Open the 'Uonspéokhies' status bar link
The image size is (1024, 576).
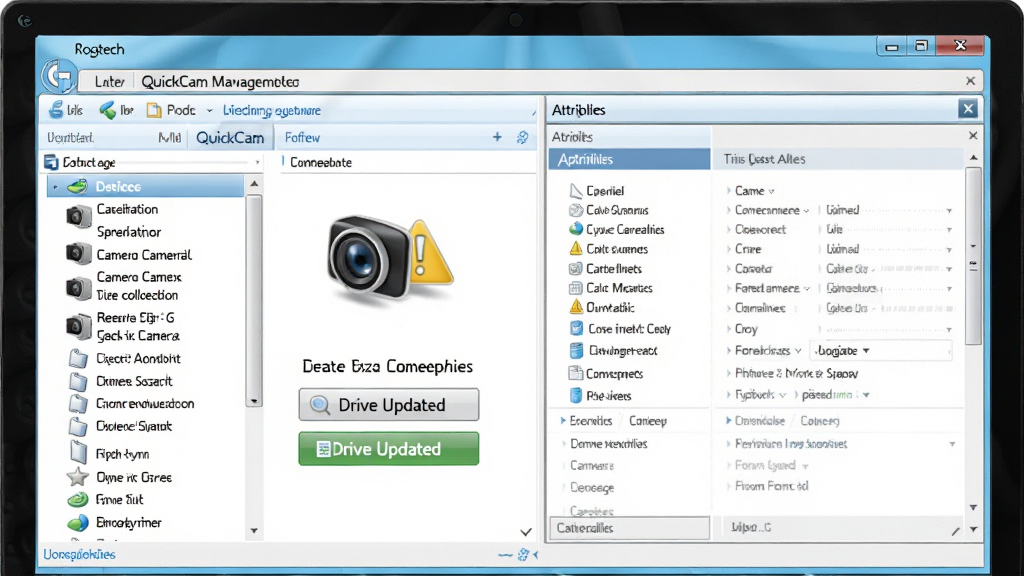(79, 554)
